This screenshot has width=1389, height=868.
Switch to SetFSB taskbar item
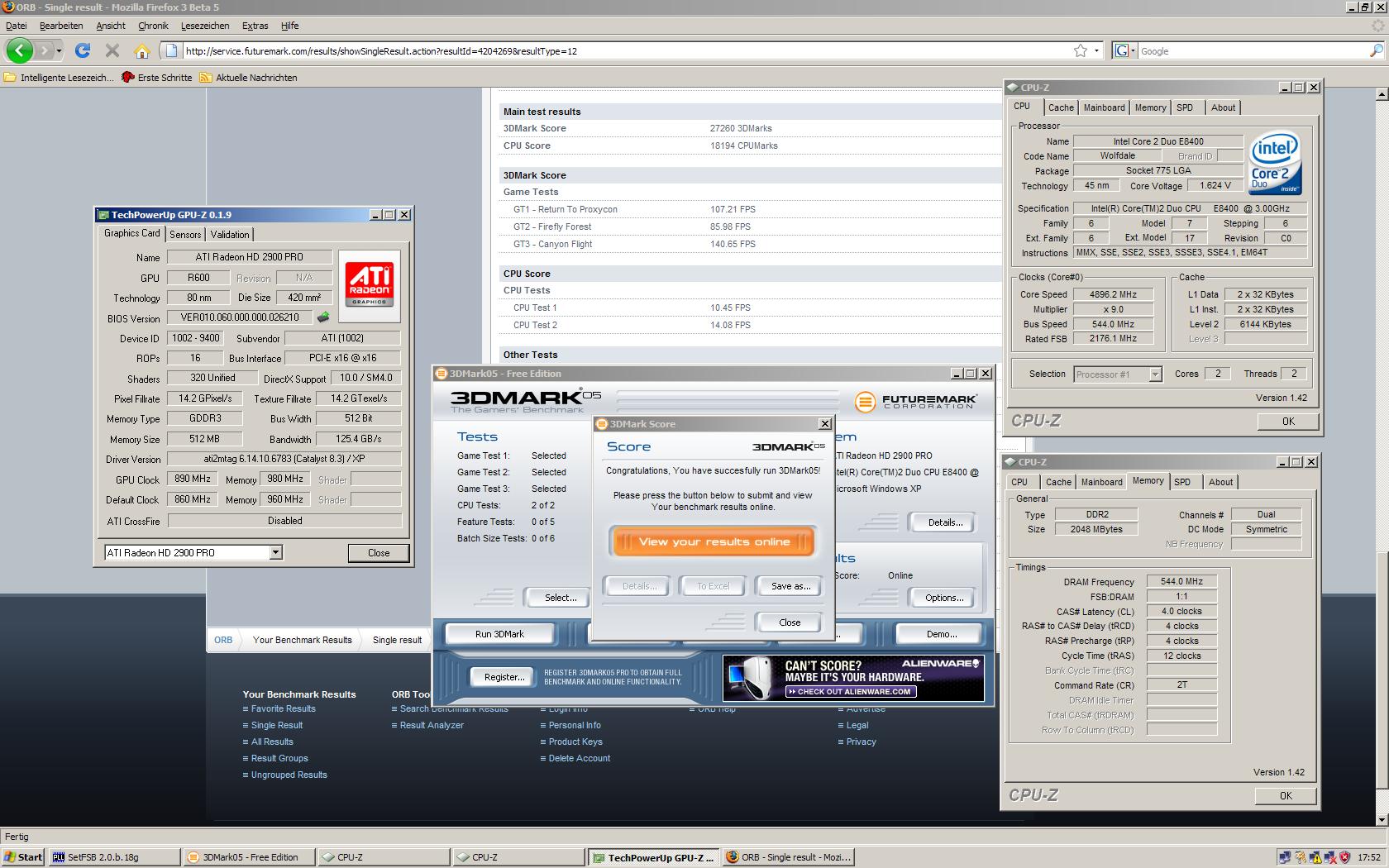pyautogui.click(x=114, y=857)
